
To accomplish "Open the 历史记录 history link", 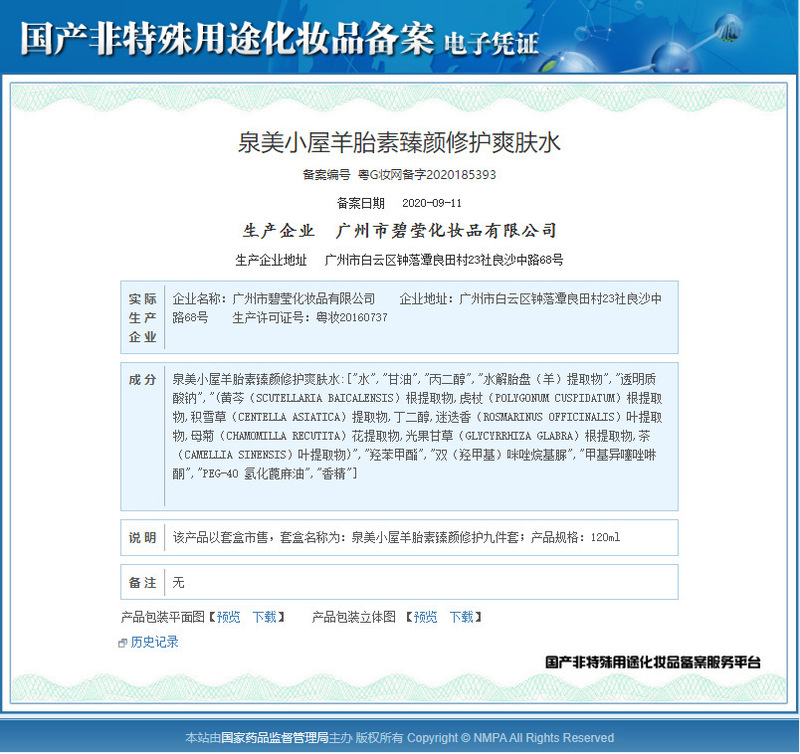I will tap(154, 642).
